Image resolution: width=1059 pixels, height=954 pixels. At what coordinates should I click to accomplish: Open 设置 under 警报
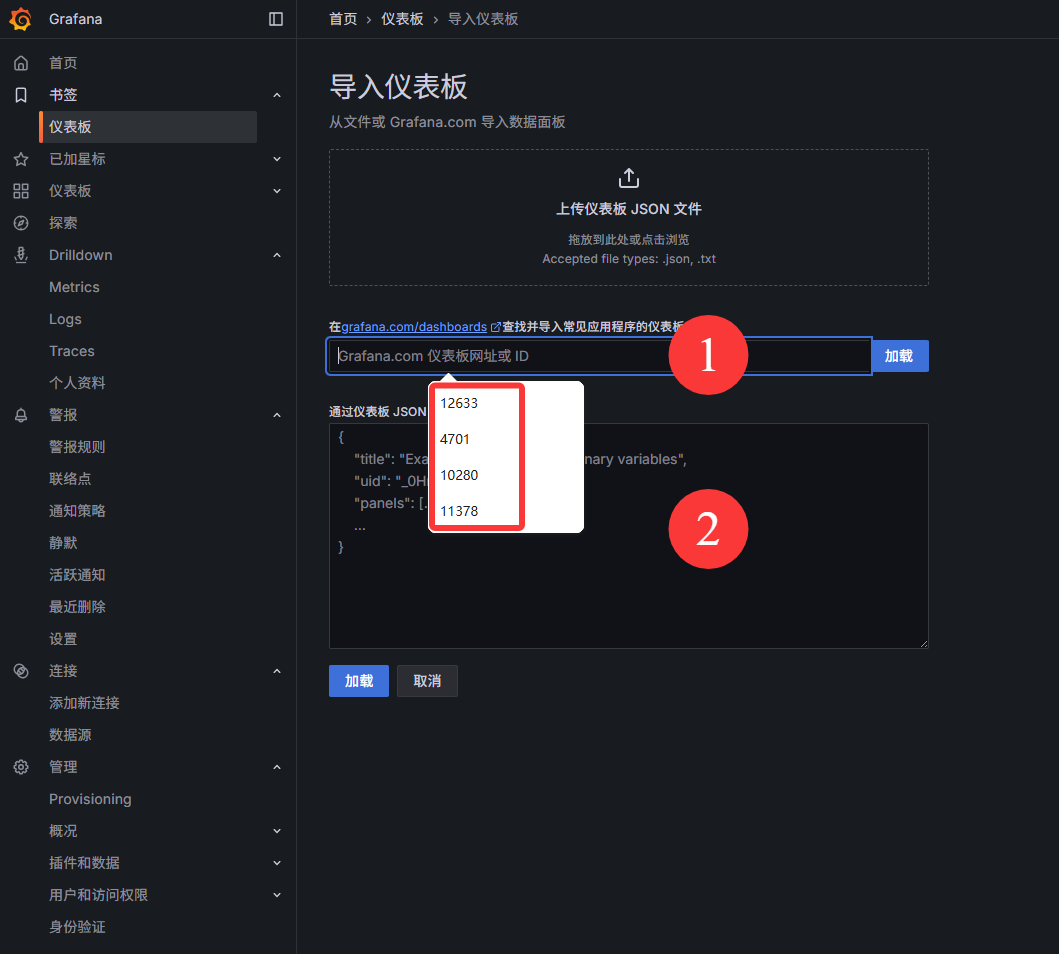63,639
